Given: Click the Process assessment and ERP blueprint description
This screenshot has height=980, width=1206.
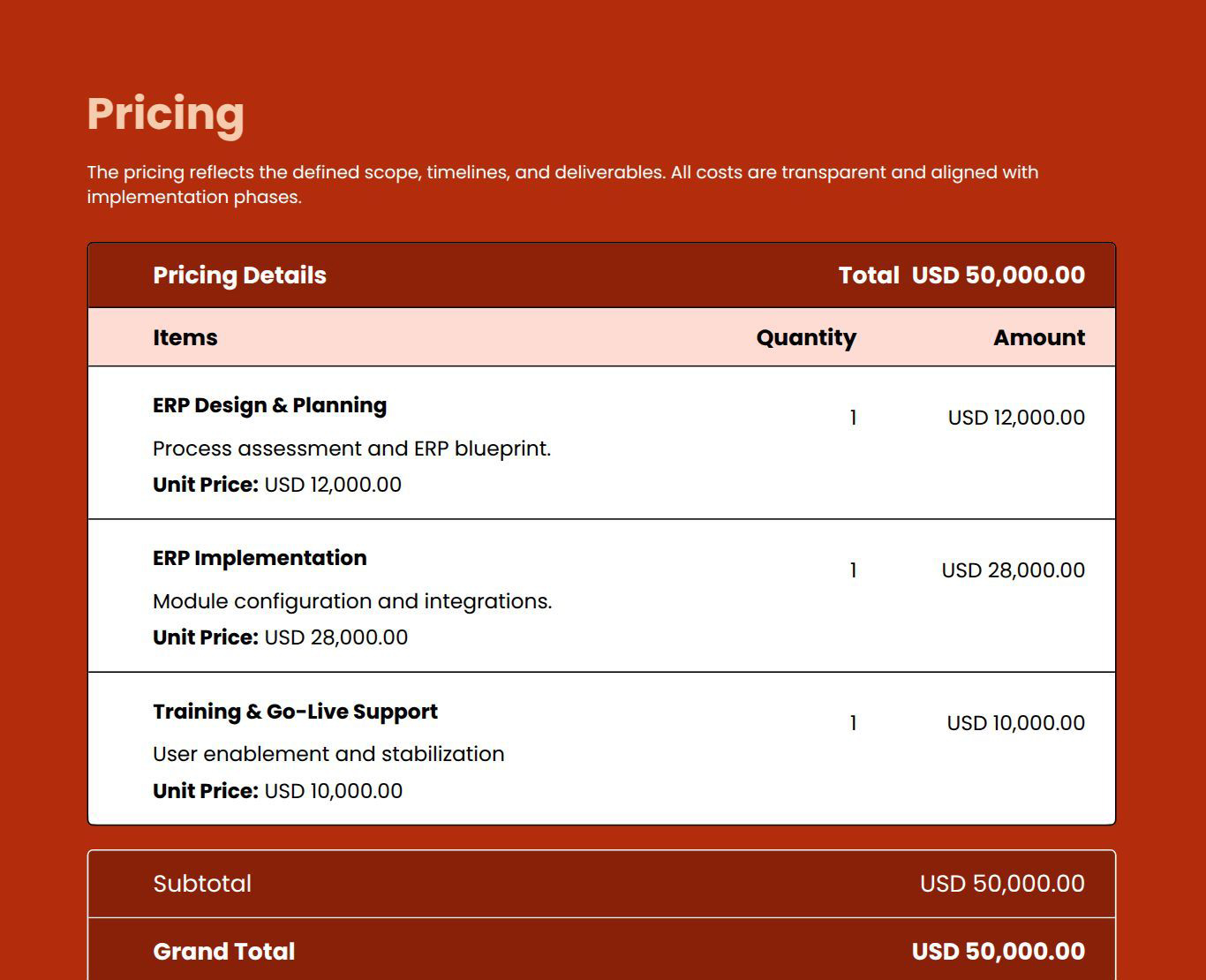Looking at the screenshot, I should (x=351, y=449).
